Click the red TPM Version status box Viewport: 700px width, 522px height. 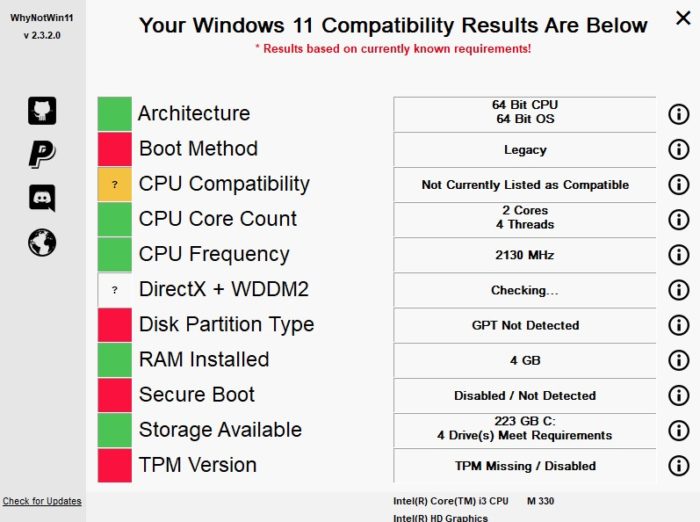click(x=115, y=465)
